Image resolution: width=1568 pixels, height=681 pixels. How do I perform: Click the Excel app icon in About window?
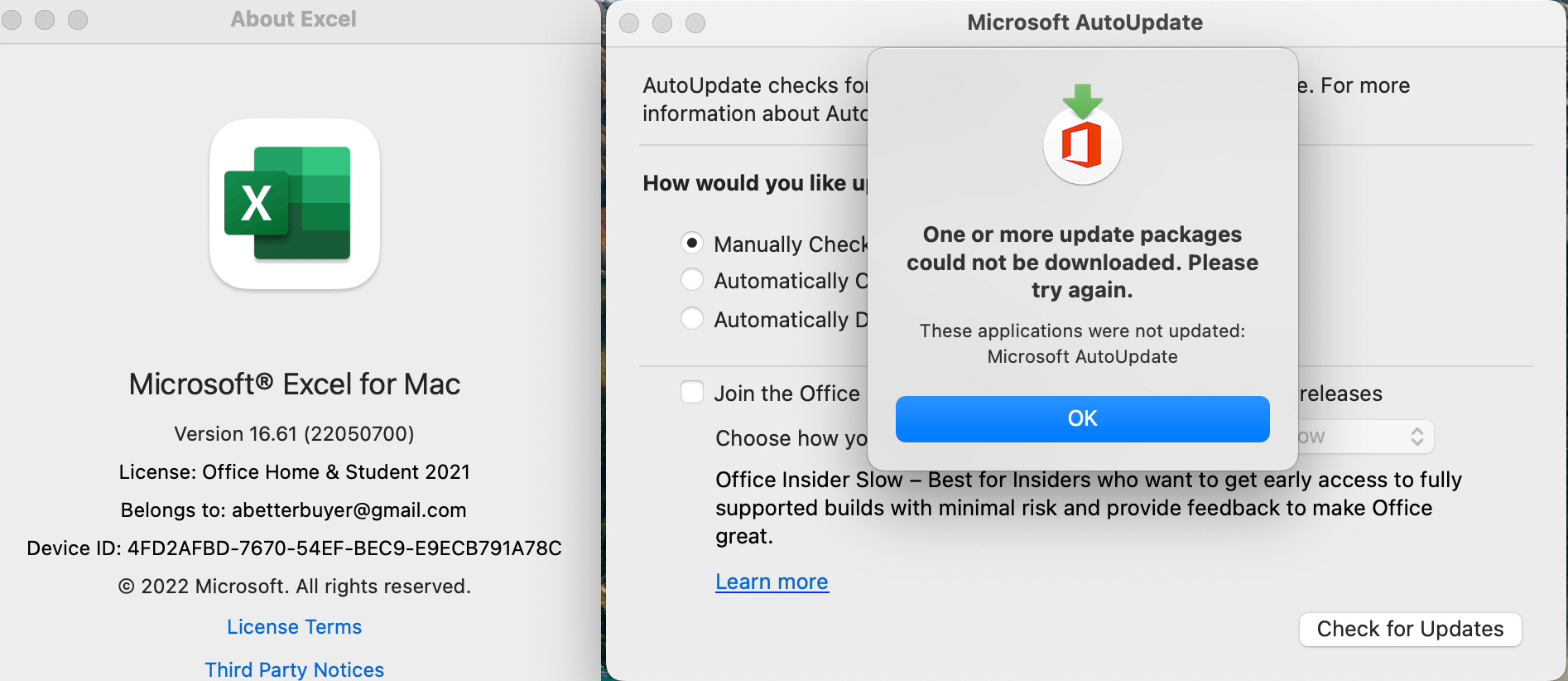click(x=295, y=204)
